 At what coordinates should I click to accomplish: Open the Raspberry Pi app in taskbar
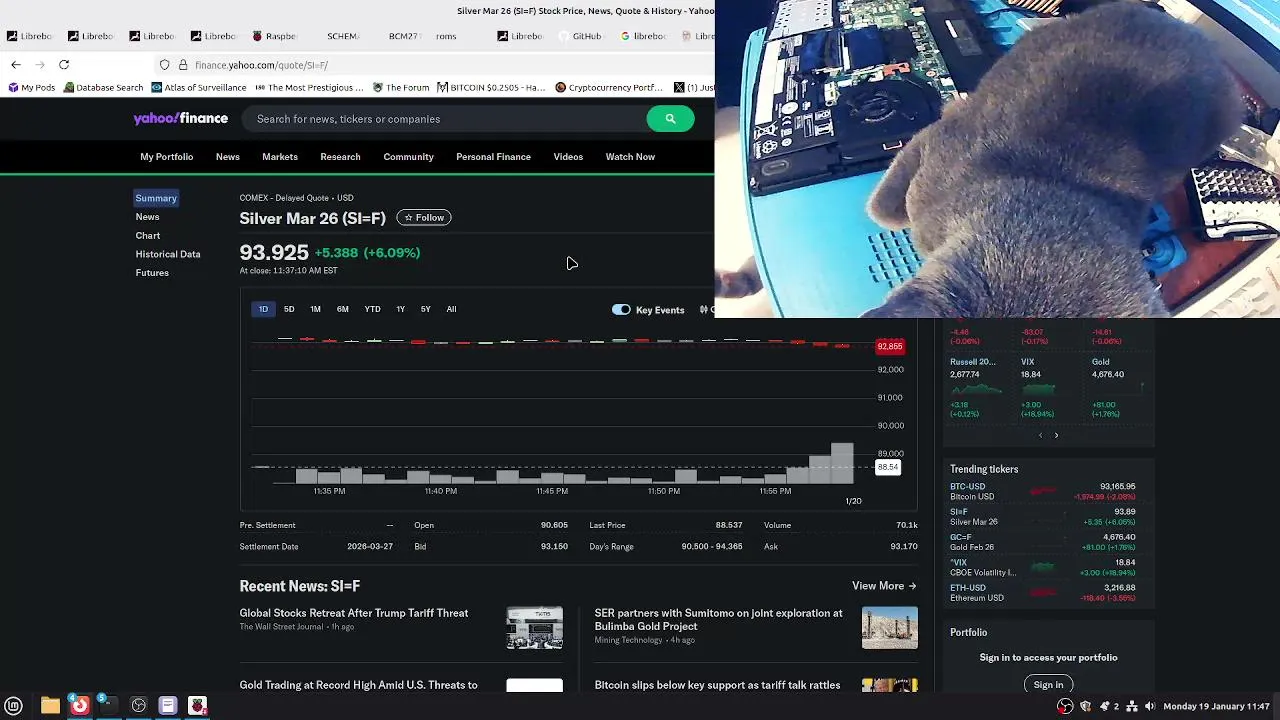pyautogui.click(x=198, y=706)
